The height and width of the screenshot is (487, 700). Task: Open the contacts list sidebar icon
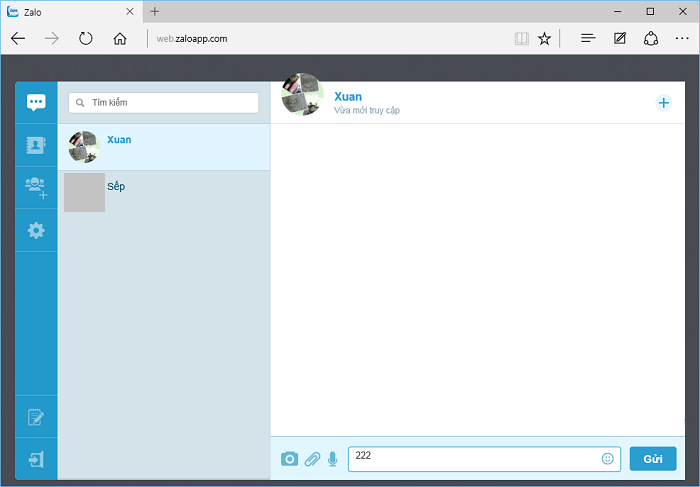(x=36, y=145)
